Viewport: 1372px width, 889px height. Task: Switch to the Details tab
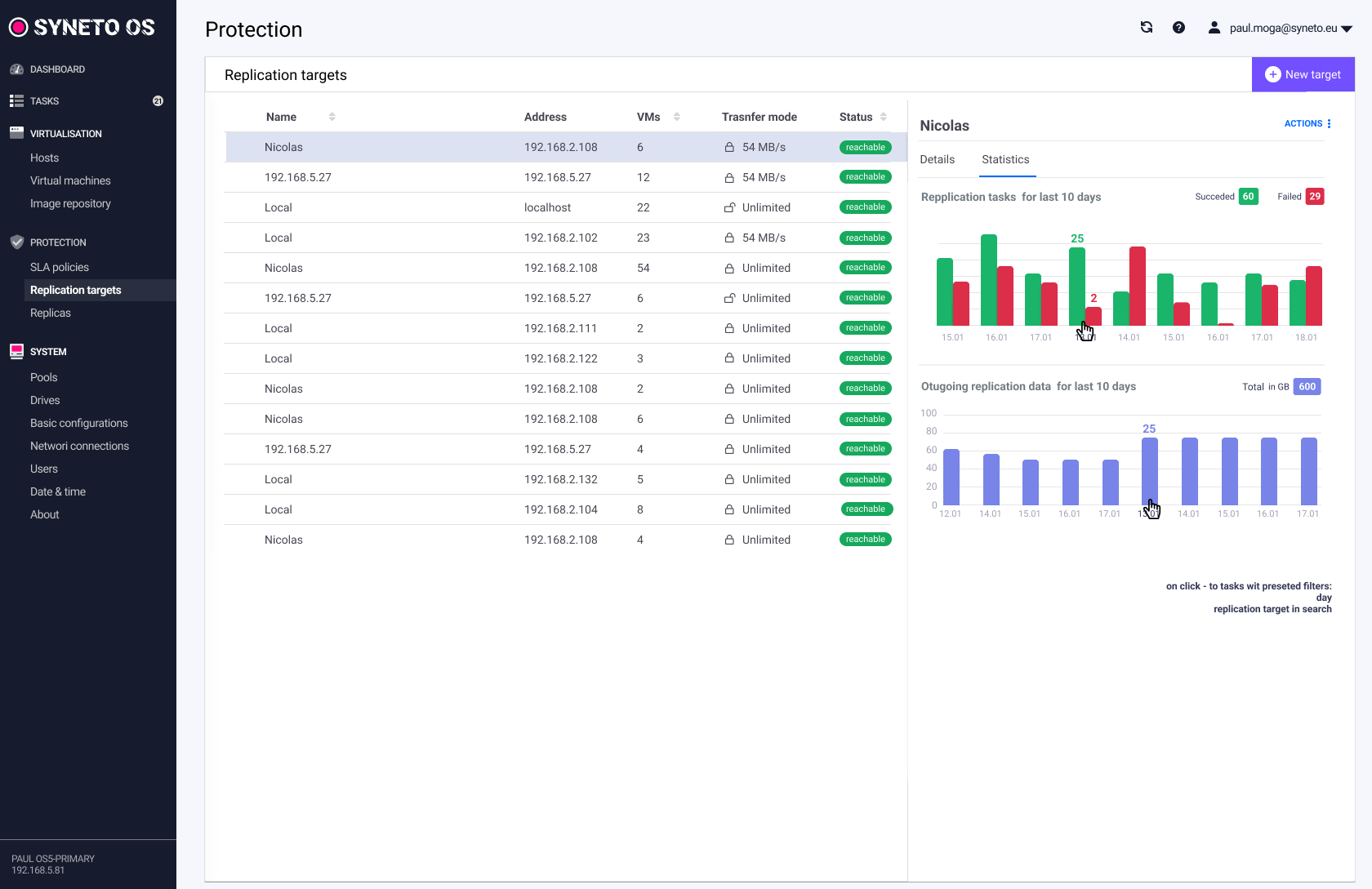click(x=937, y=160)
